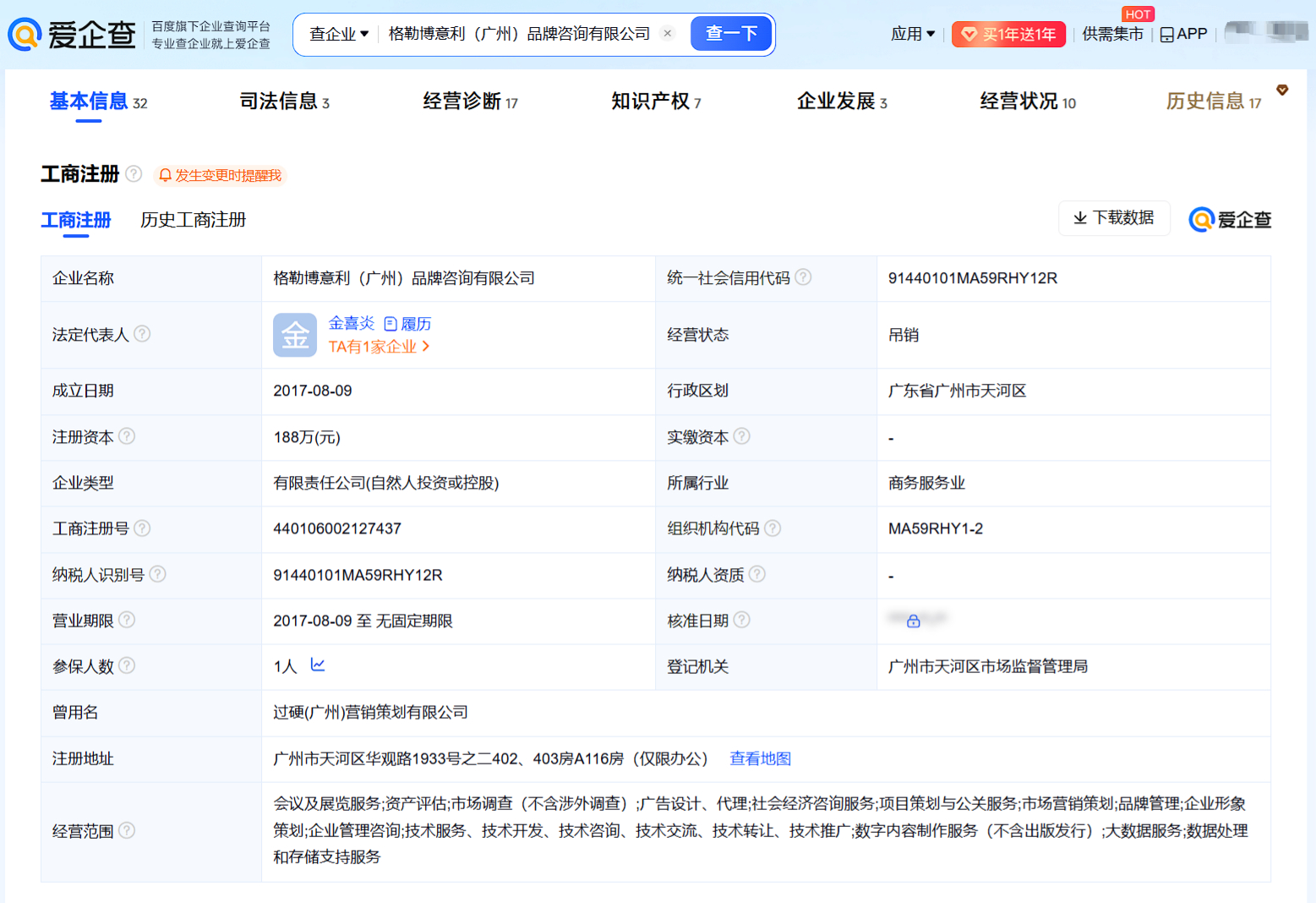Click the establishment date 2017-08-09
The height and width of the screenshot is (903, 1316).
[313, 391]
